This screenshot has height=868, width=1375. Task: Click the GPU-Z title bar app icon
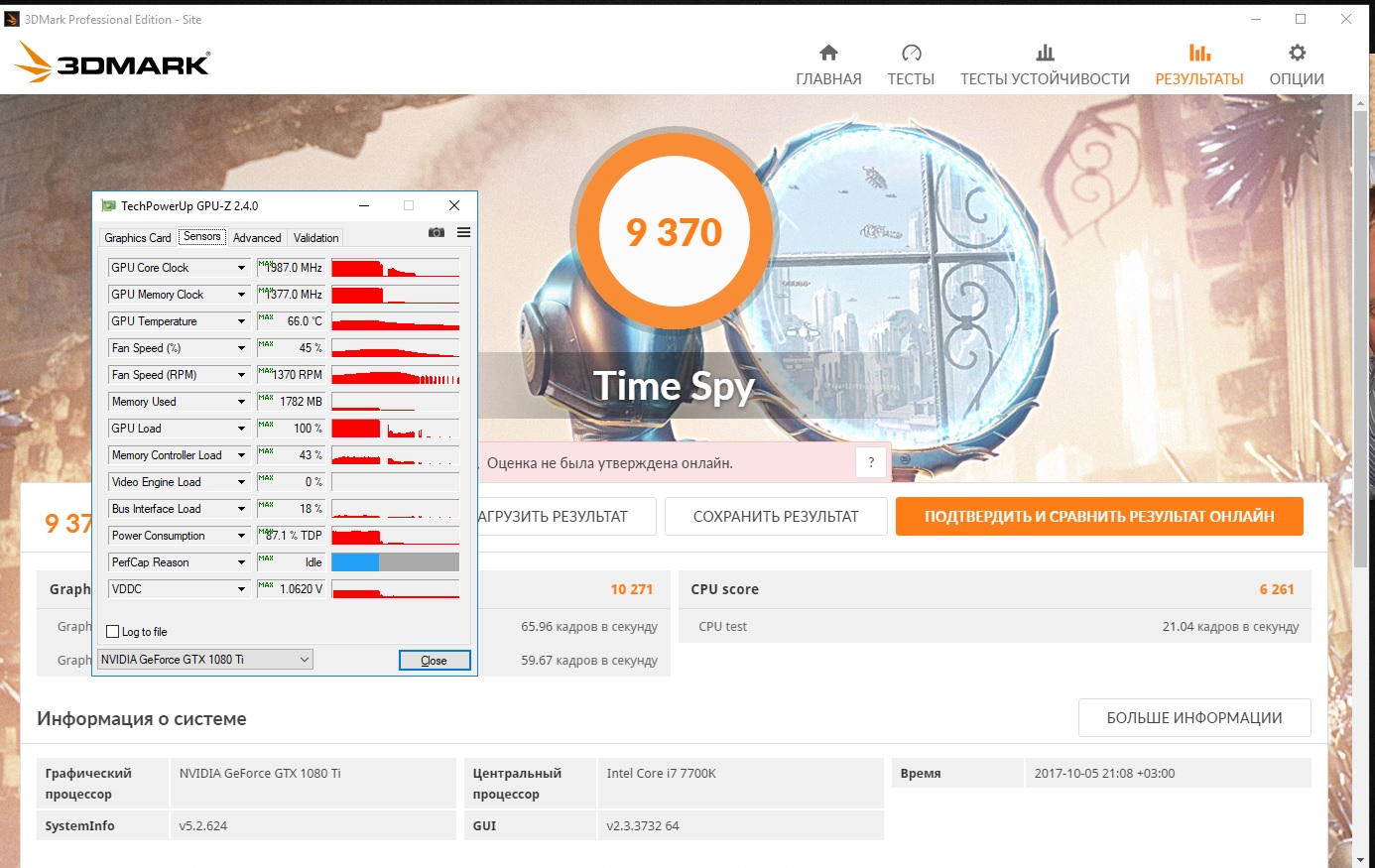click(x=108, y=205)
